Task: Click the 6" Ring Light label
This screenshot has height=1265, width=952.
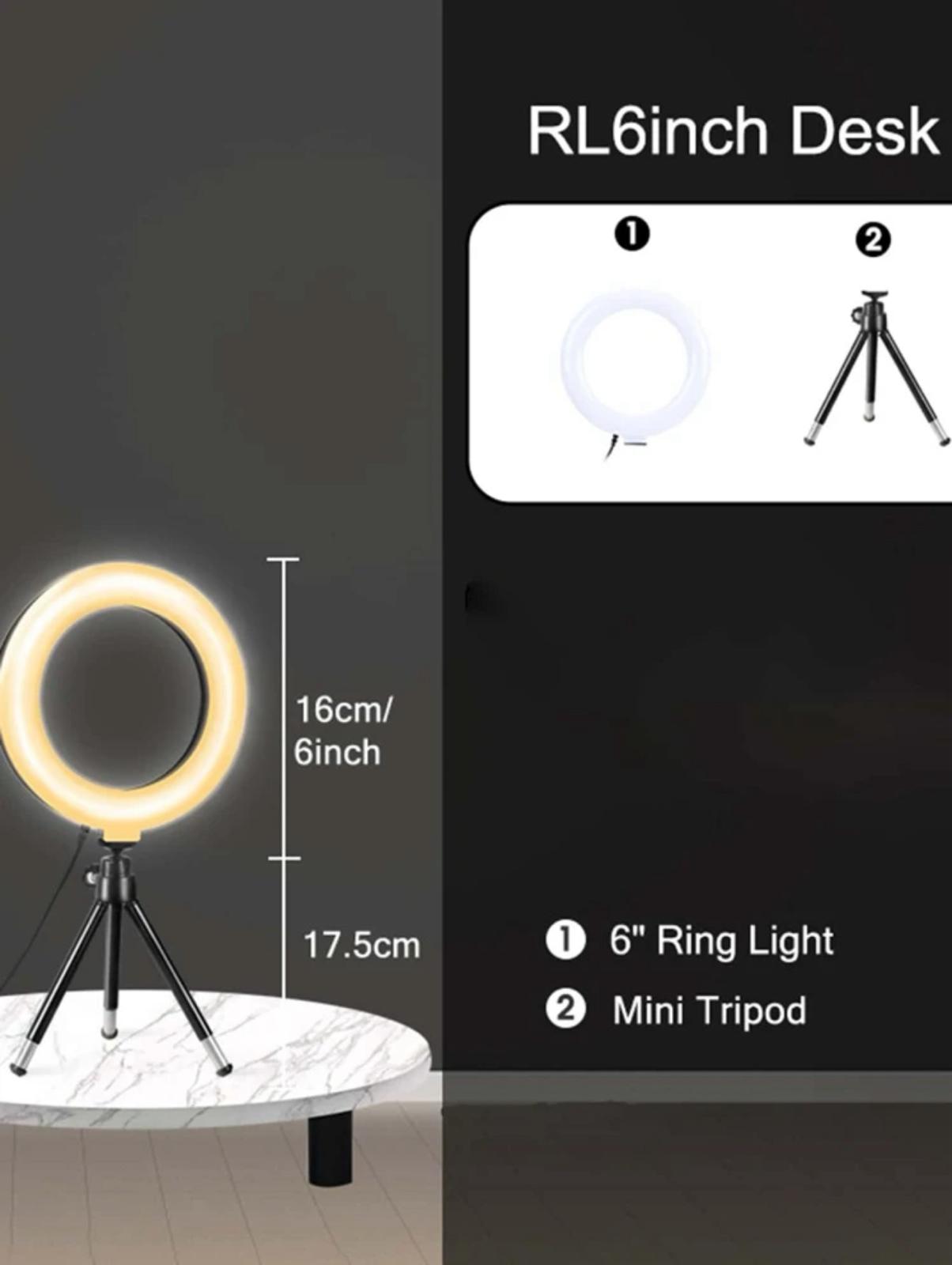Action: 721,941
